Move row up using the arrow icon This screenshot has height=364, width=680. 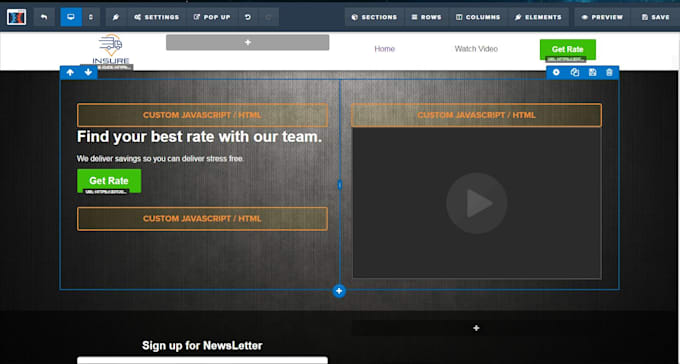[x=70, y=72]
